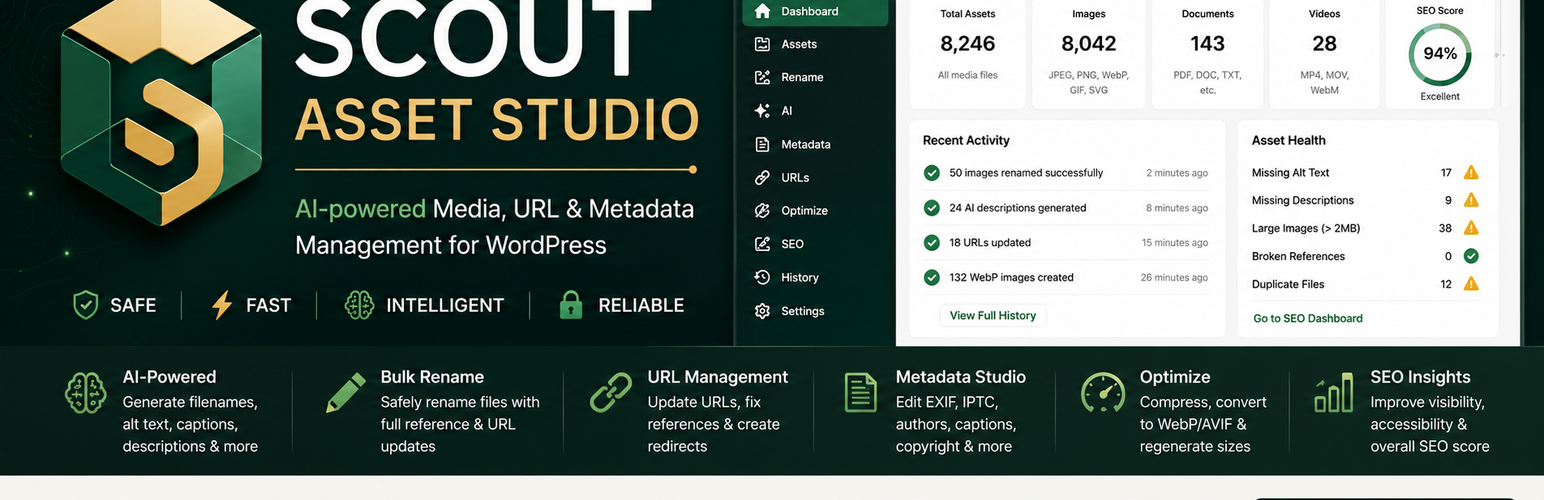Click the Assets sidebar icon
This screenshot has height=500, width=1544.
[763, 44]
